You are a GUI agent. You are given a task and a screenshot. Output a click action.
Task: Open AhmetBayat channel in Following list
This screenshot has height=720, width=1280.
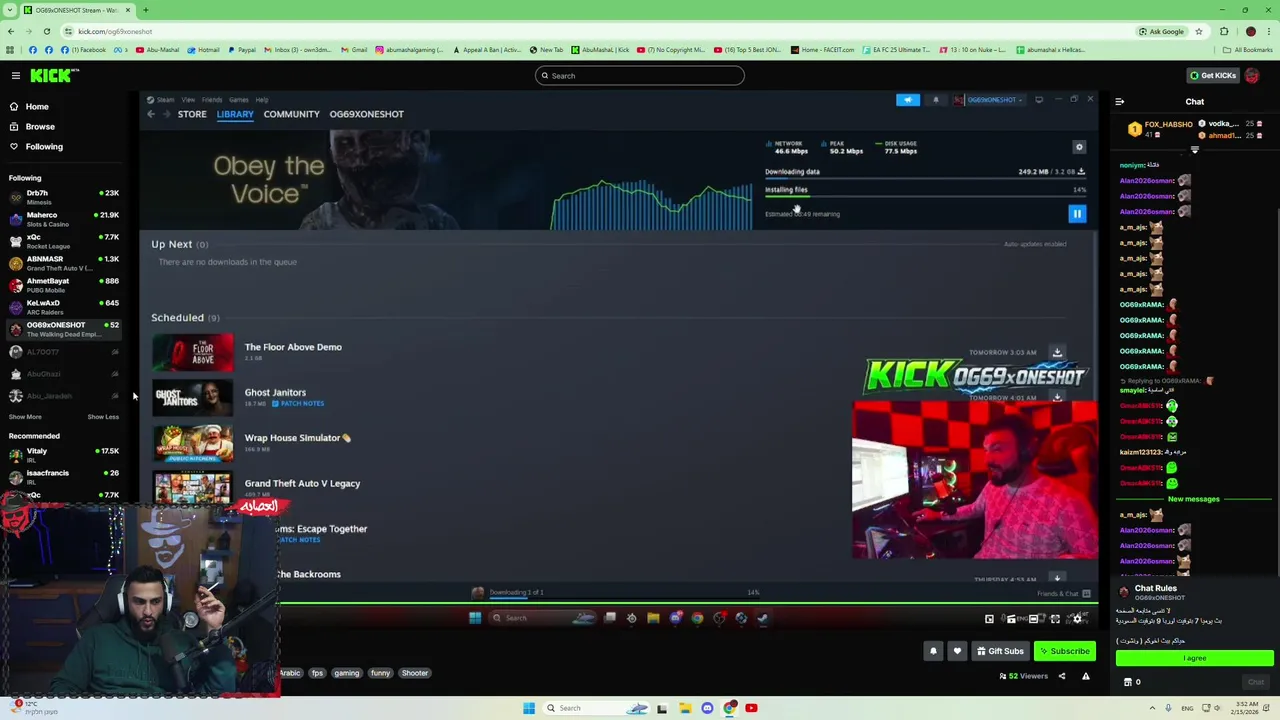click(64, 285)
